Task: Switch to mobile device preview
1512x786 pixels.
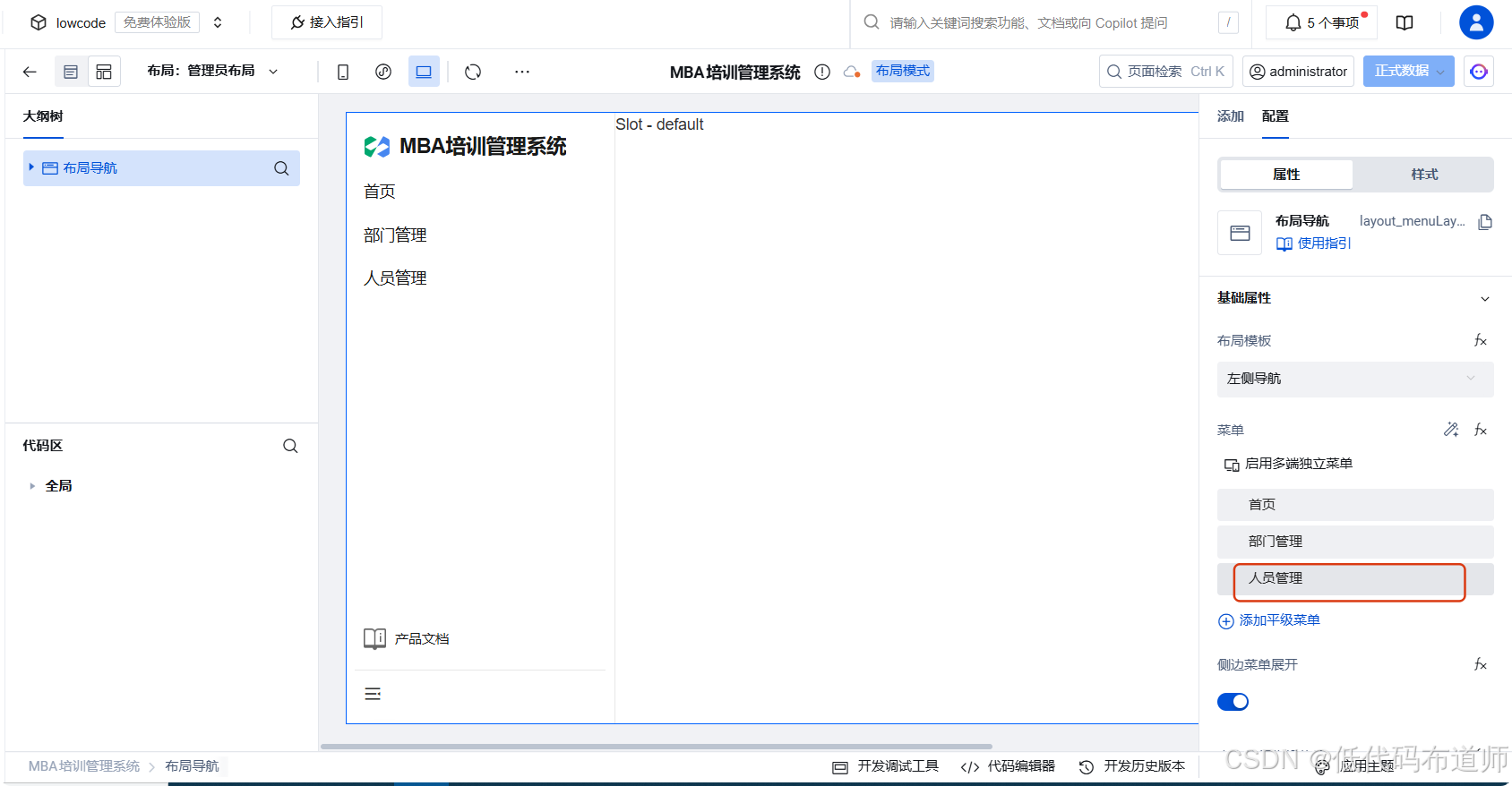Action: click(343, 72)
